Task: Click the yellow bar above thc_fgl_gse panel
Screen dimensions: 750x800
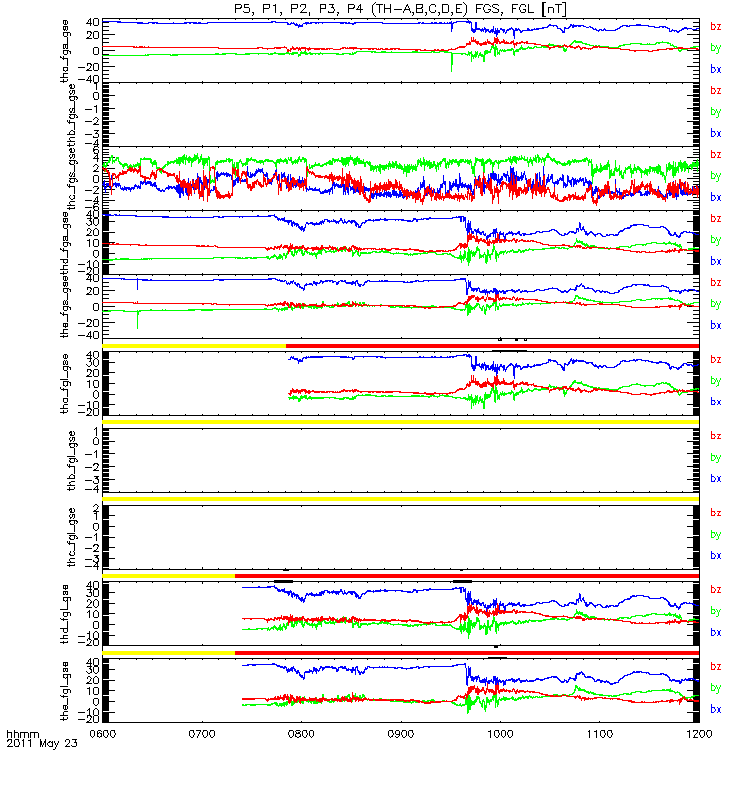Action: click(x=401, y=499)
